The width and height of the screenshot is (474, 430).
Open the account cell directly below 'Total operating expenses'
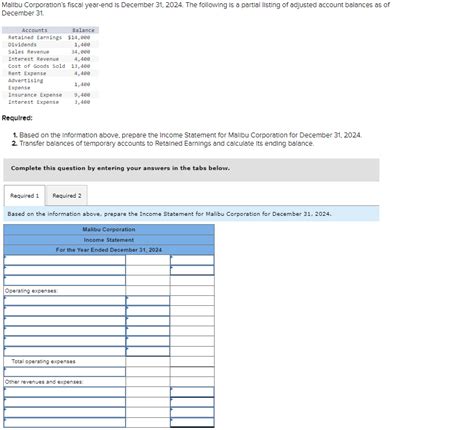(65, 372)
